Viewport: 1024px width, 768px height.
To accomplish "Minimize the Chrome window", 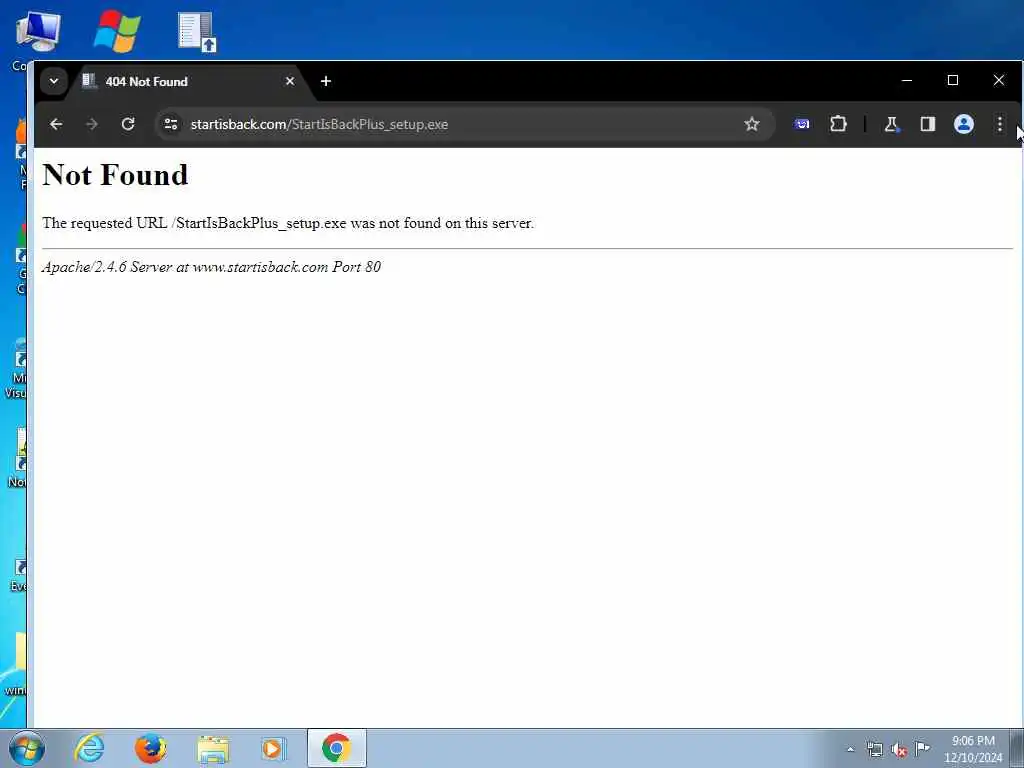I will pos(906,80).
